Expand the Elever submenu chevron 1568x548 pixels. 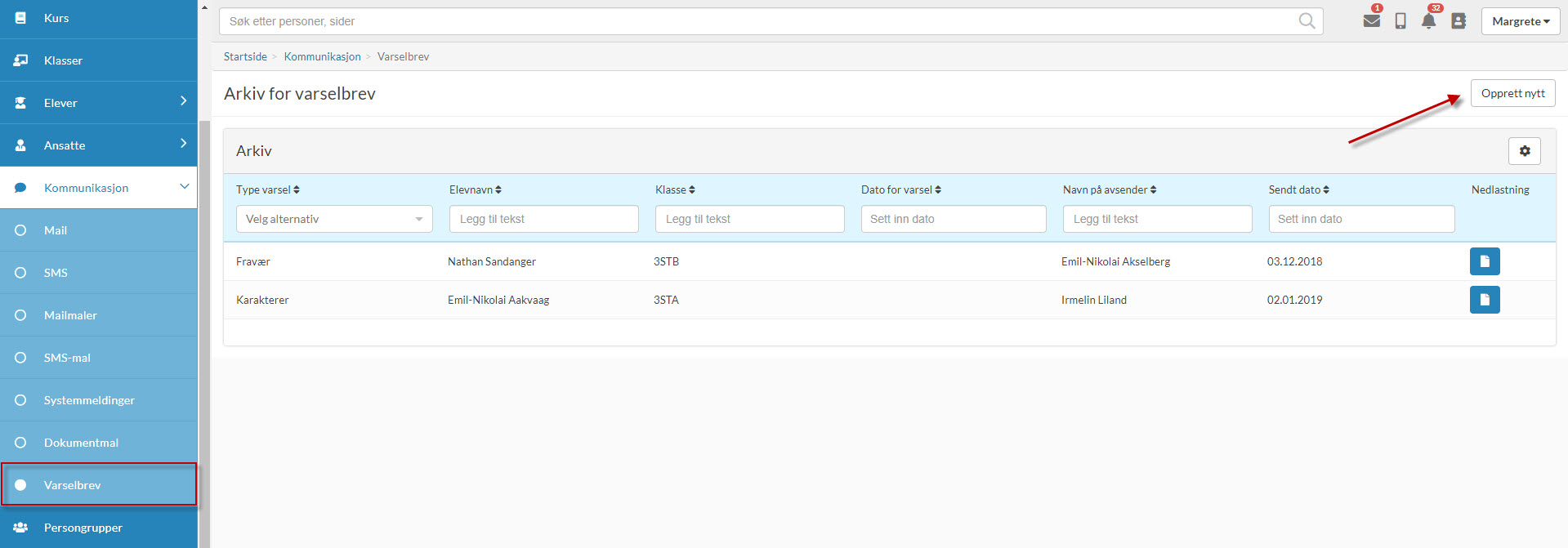[x=183, y=100]
